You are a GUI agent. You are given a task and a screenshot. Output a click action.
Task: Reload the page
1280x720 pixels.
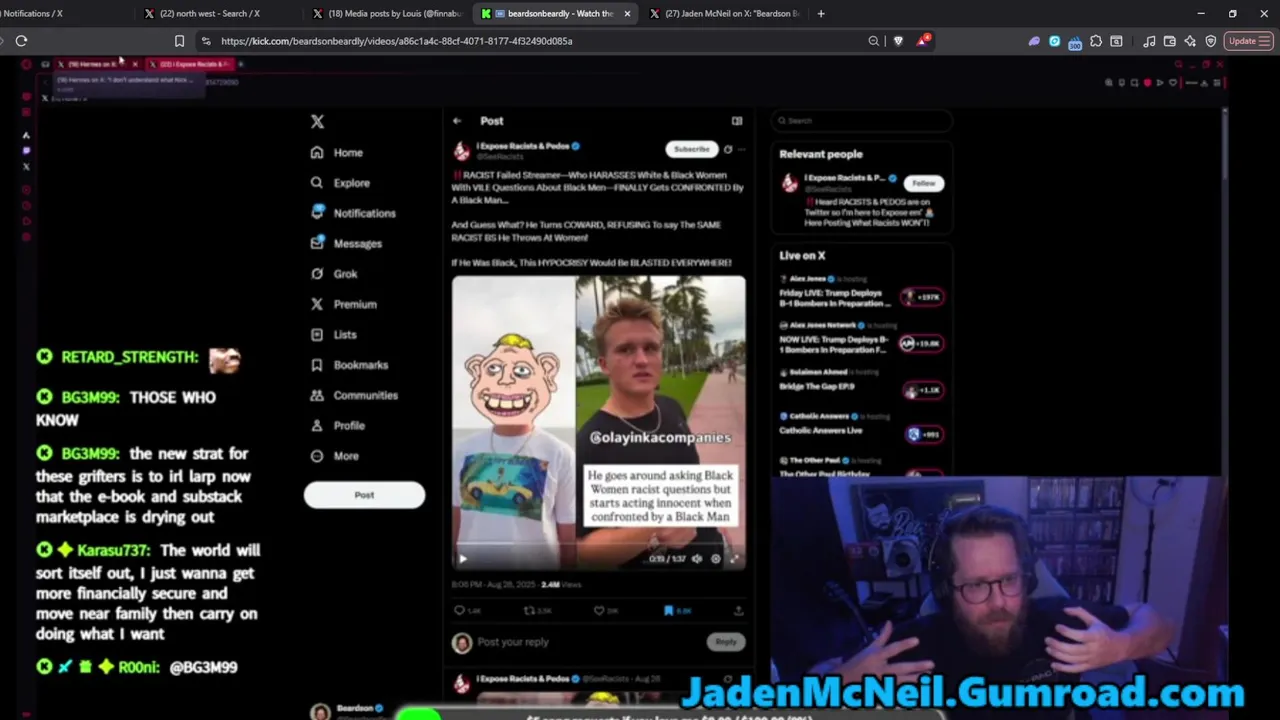[x=21, y=41]
